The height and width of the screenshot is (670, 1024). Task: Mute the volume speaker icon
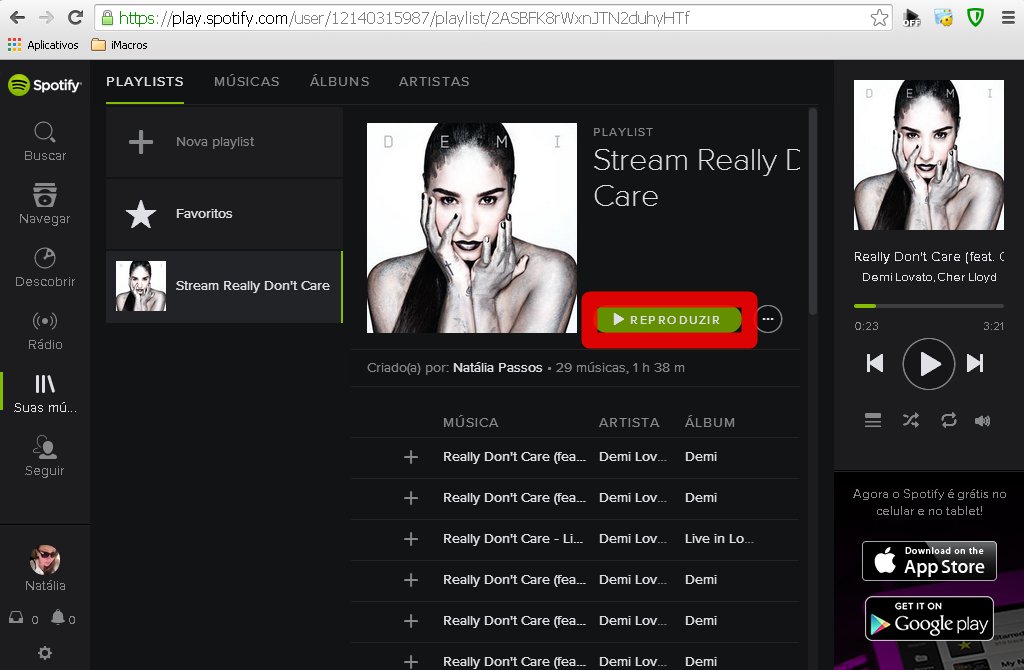coord(983,421)
